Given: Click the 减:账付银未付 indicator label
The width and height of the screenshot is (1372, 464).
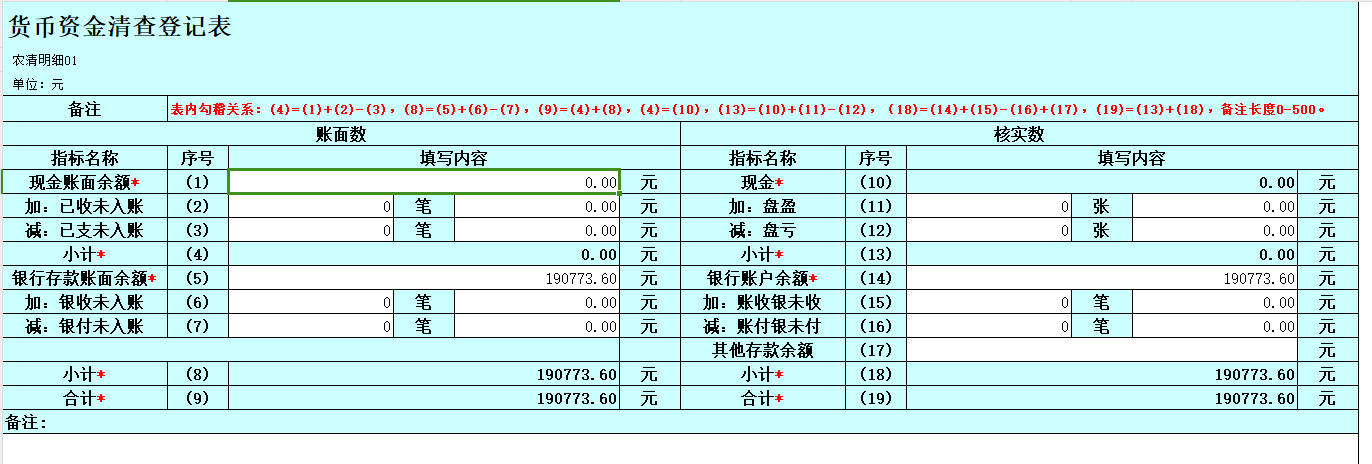Looking at the screenshot, I should pos(762,326).
